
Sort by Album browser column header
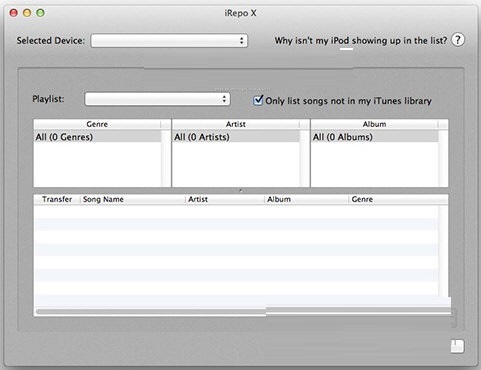374,124
